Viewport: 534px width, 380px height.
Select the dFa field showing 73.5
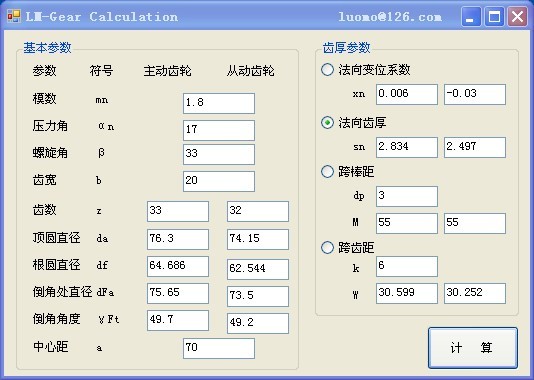pos(258,296)
